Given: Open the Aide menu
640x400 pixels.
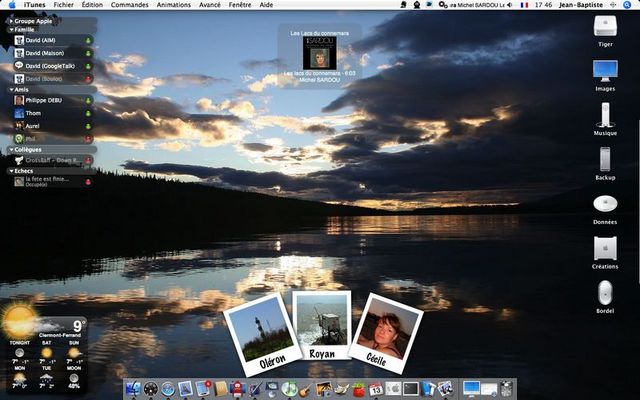Looking at the screenshot, I should pos(266,5).
